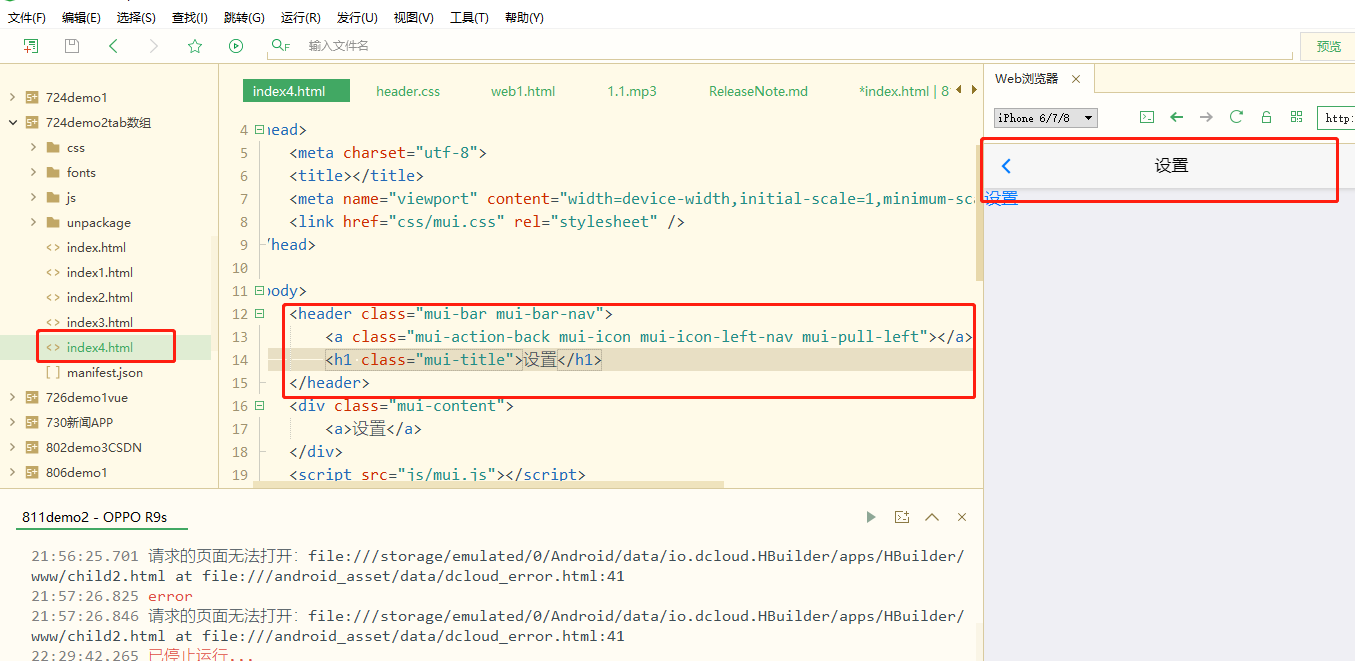Screen dimensions: 1355x661
Task: Open the 帮助(Y) menu
Action: click(524, 18)
